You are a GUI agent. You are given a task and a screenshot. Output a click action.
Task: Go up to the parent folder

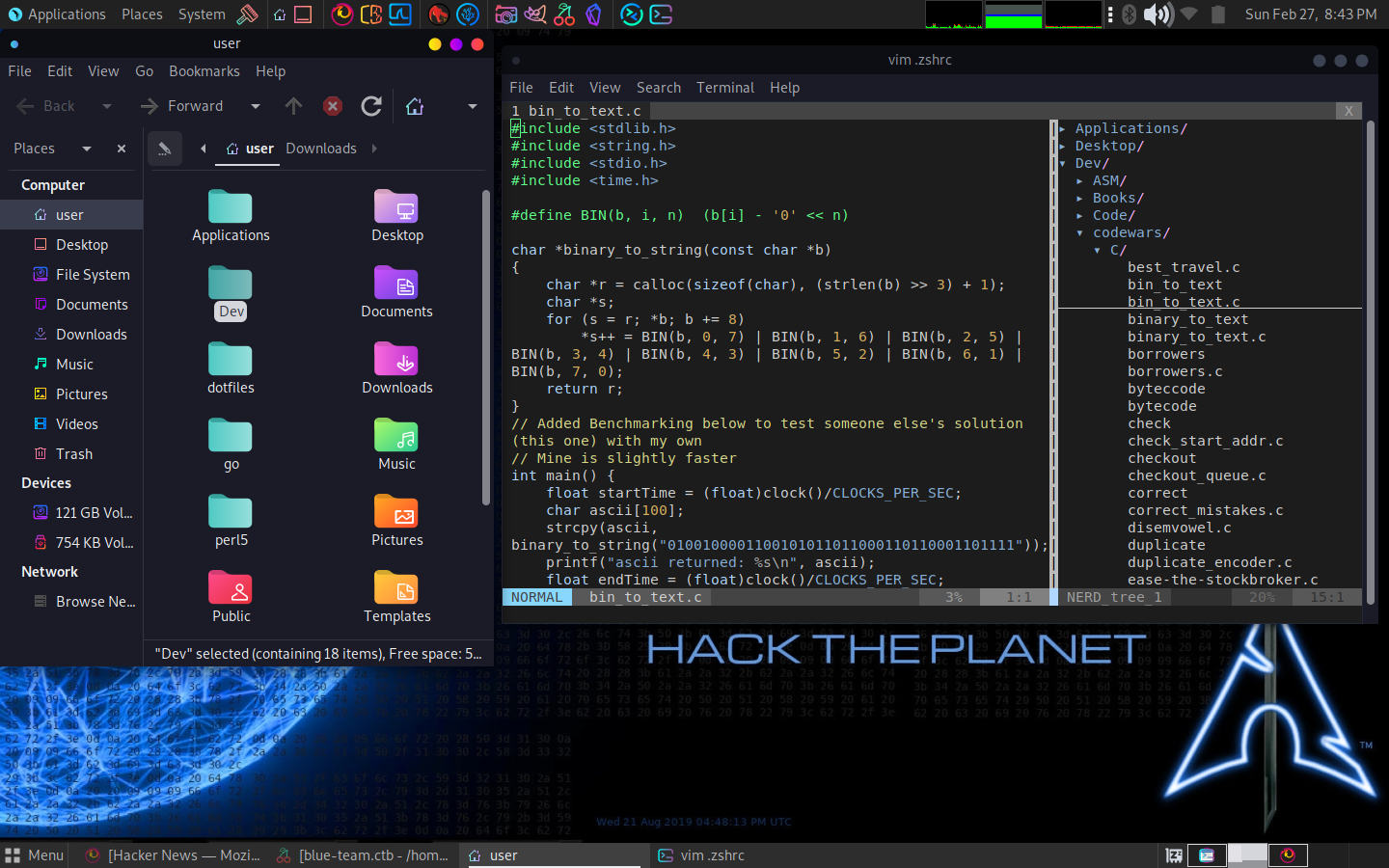294,106
